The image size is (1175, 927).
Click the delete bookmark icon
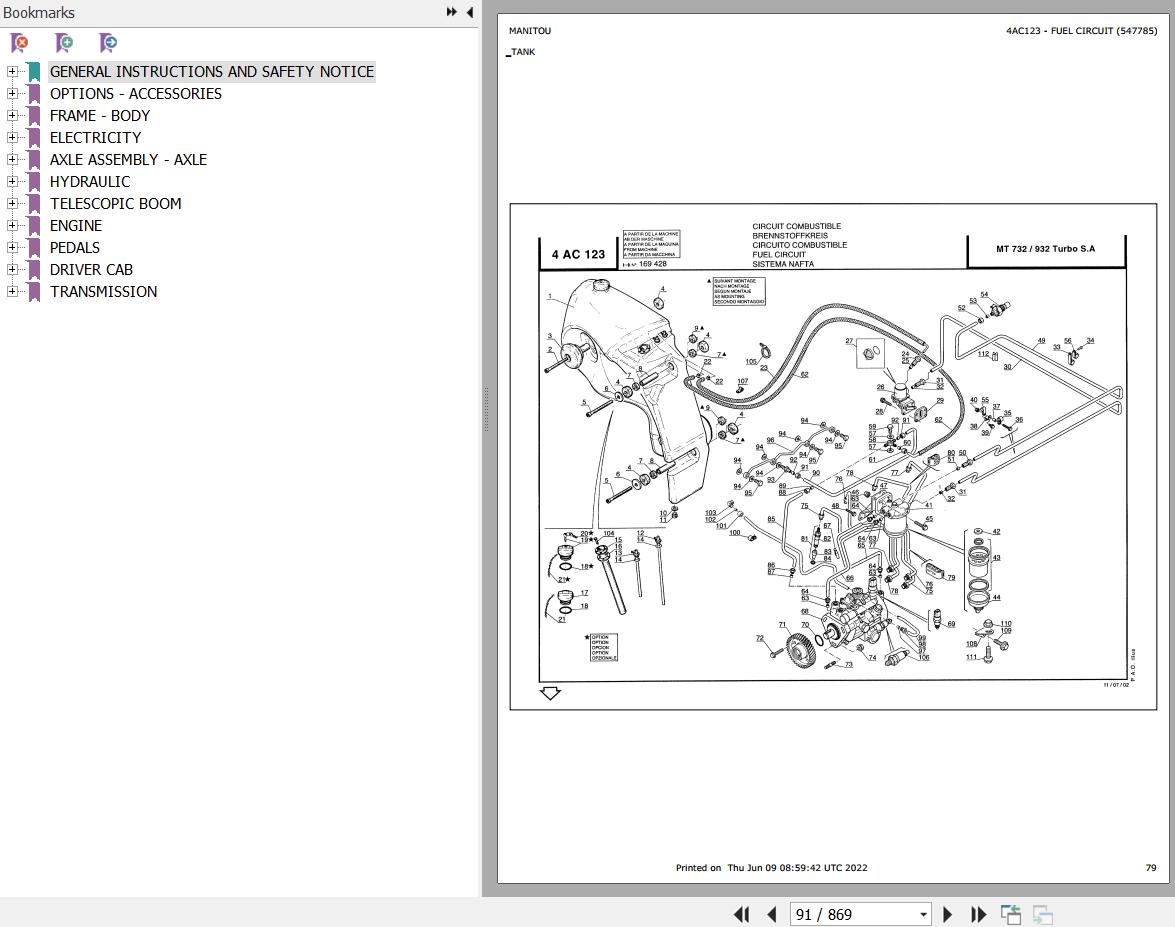[x=19, y=43]
